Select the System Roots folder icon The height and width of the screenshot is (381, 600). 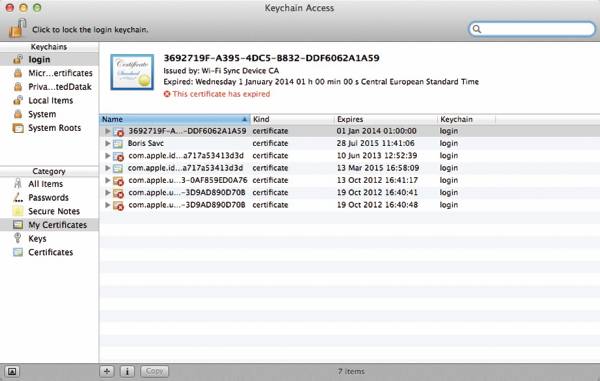18,128
